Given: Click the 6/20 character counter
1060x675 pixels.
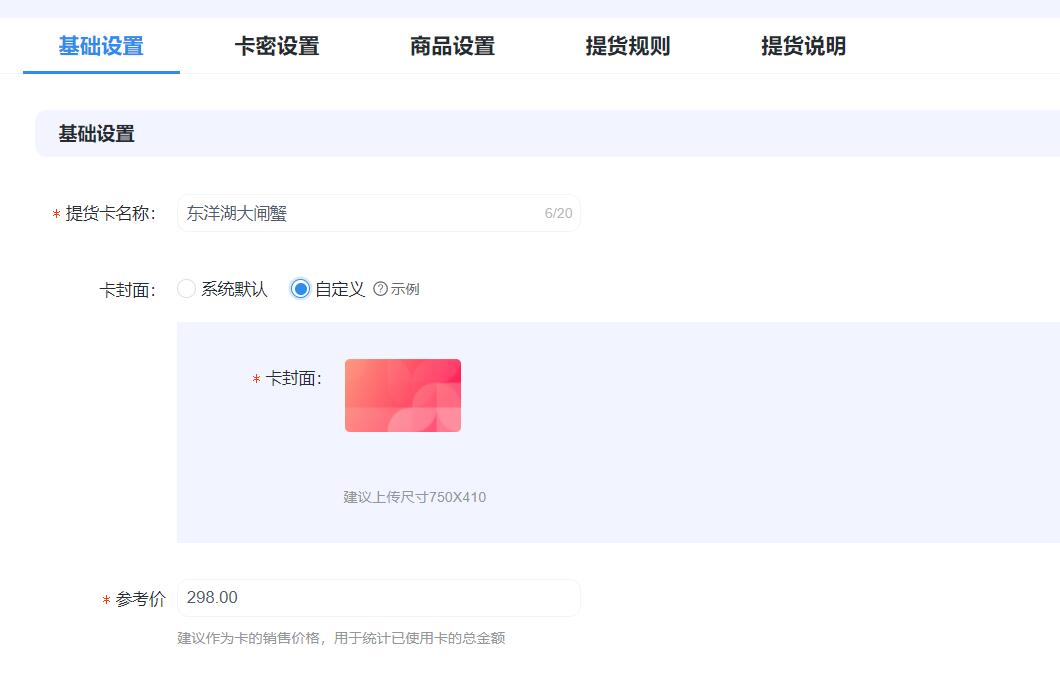Looking at the screenshot, I should [x=558, y=214].
